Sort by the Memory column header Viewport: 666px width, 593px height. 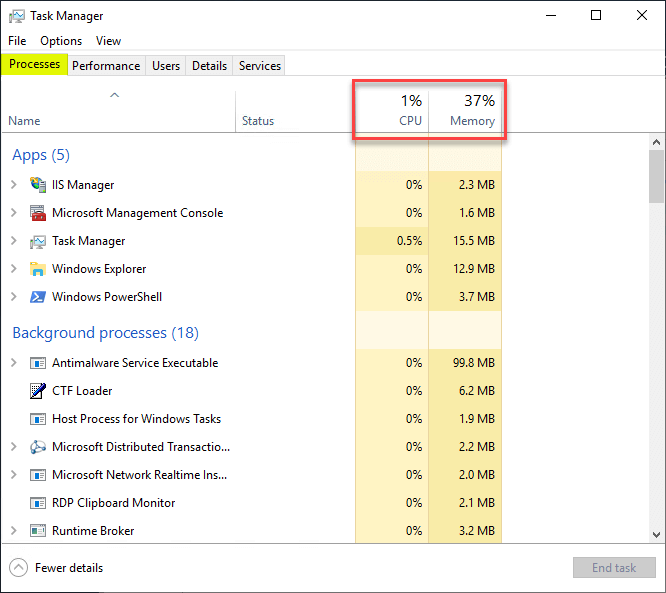465,111
